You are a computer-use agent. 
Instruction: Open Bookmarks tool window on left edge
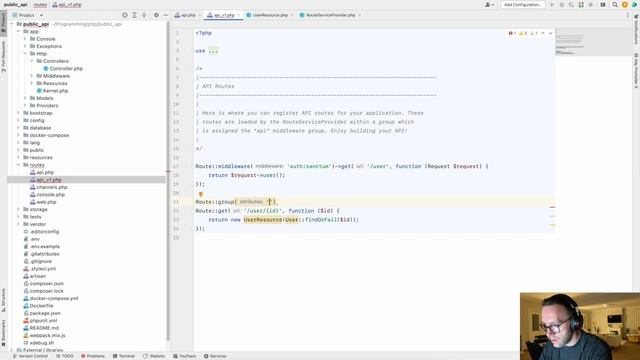pos(3,332)
